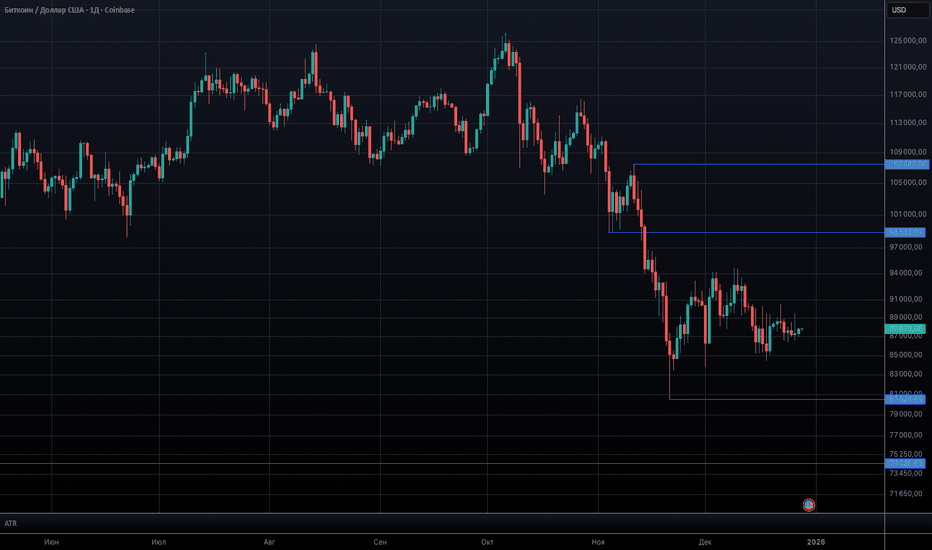The width and height of the screenshot is (932, 550).
Task: Open the US flag economic event icon
Action: (809, 505)
